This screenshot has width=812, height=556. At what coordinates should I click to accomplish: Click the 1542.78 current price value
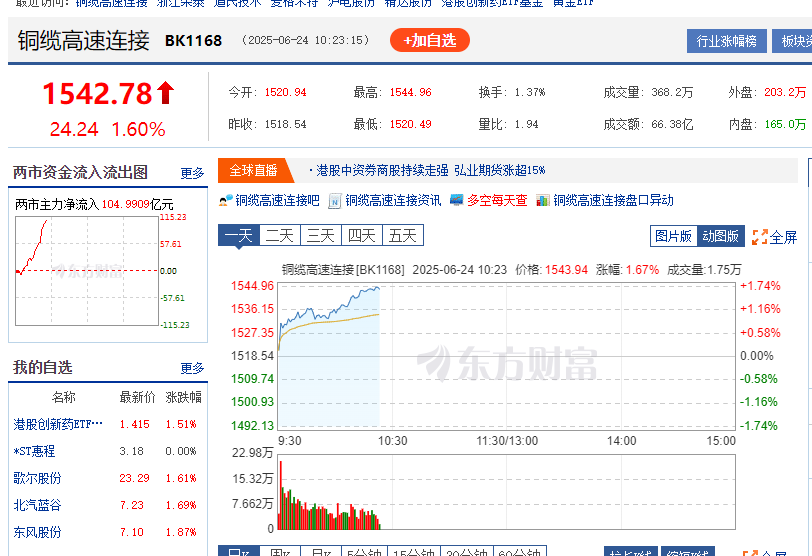click(97, 94)
